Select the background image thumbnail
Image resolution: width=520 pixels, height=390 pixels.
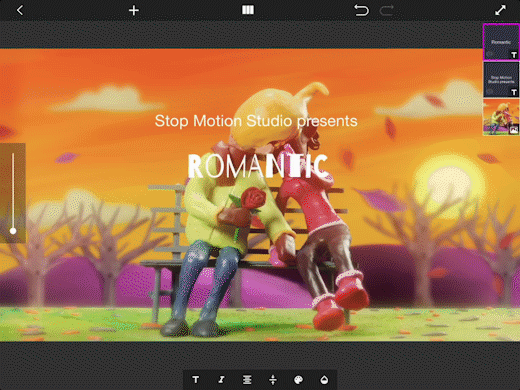501,117
